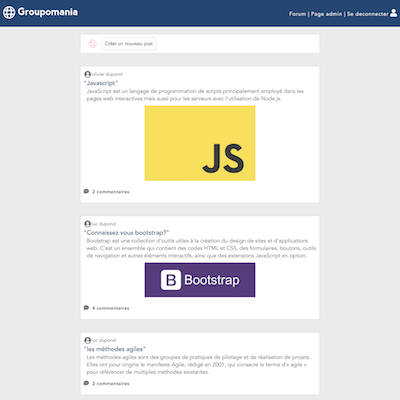View the 4 commentaires on bootstrap post
400x400 pixels.
[x=111, y=308]
